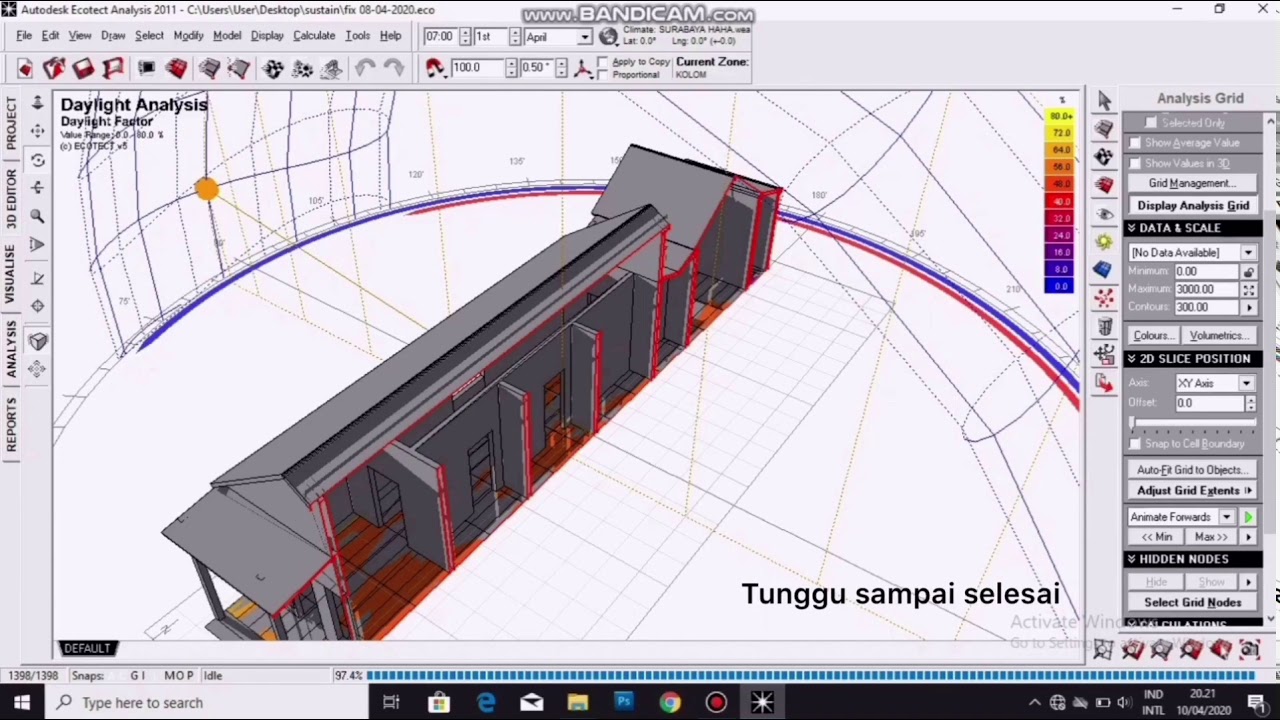
Task: Click the New model icon in toolbar
Action: [25, 68]
